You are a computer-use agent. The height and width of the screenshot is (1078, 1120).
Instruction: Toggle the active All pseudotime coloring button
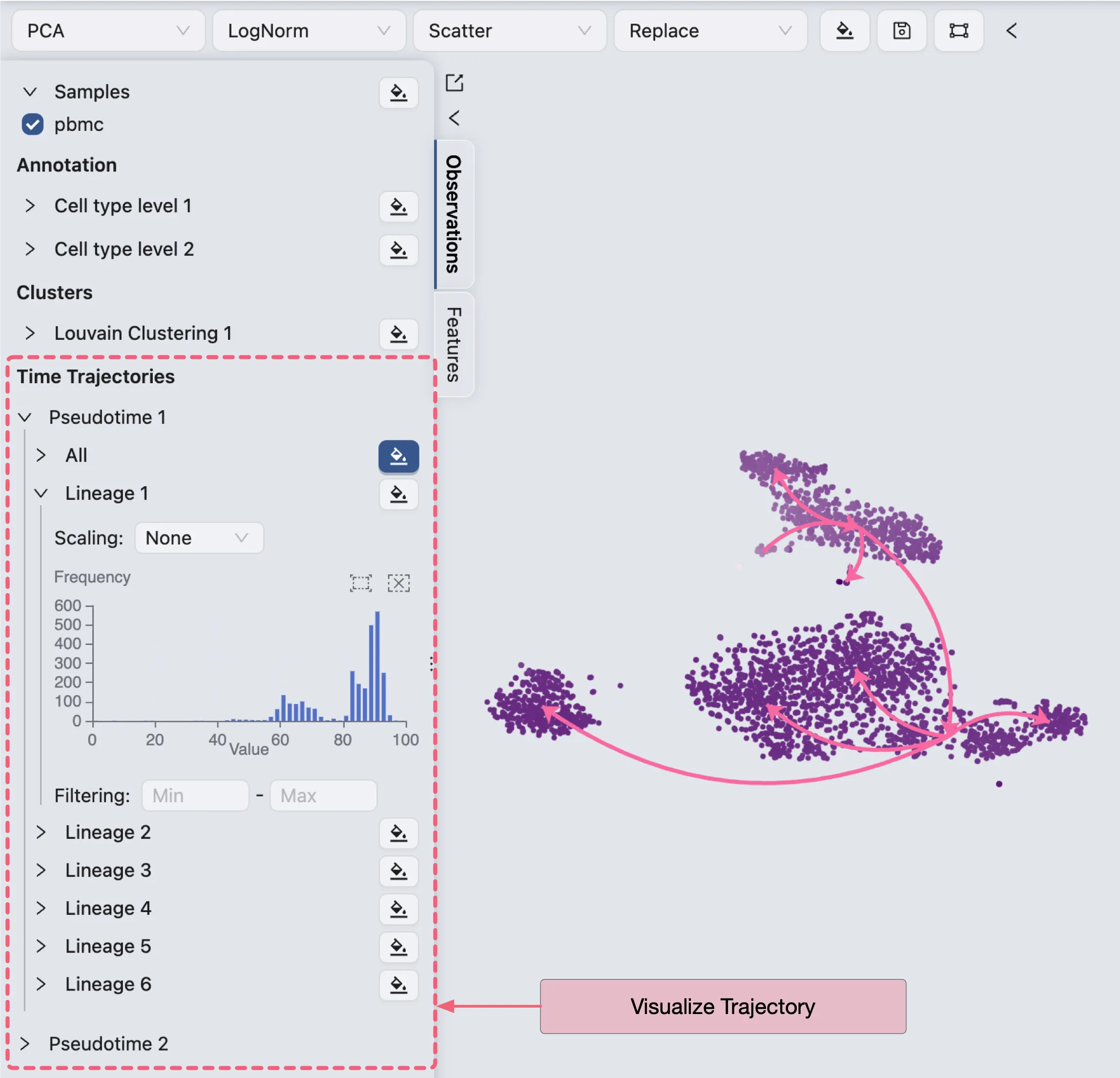pyautogui.click(x=398, y=456)
